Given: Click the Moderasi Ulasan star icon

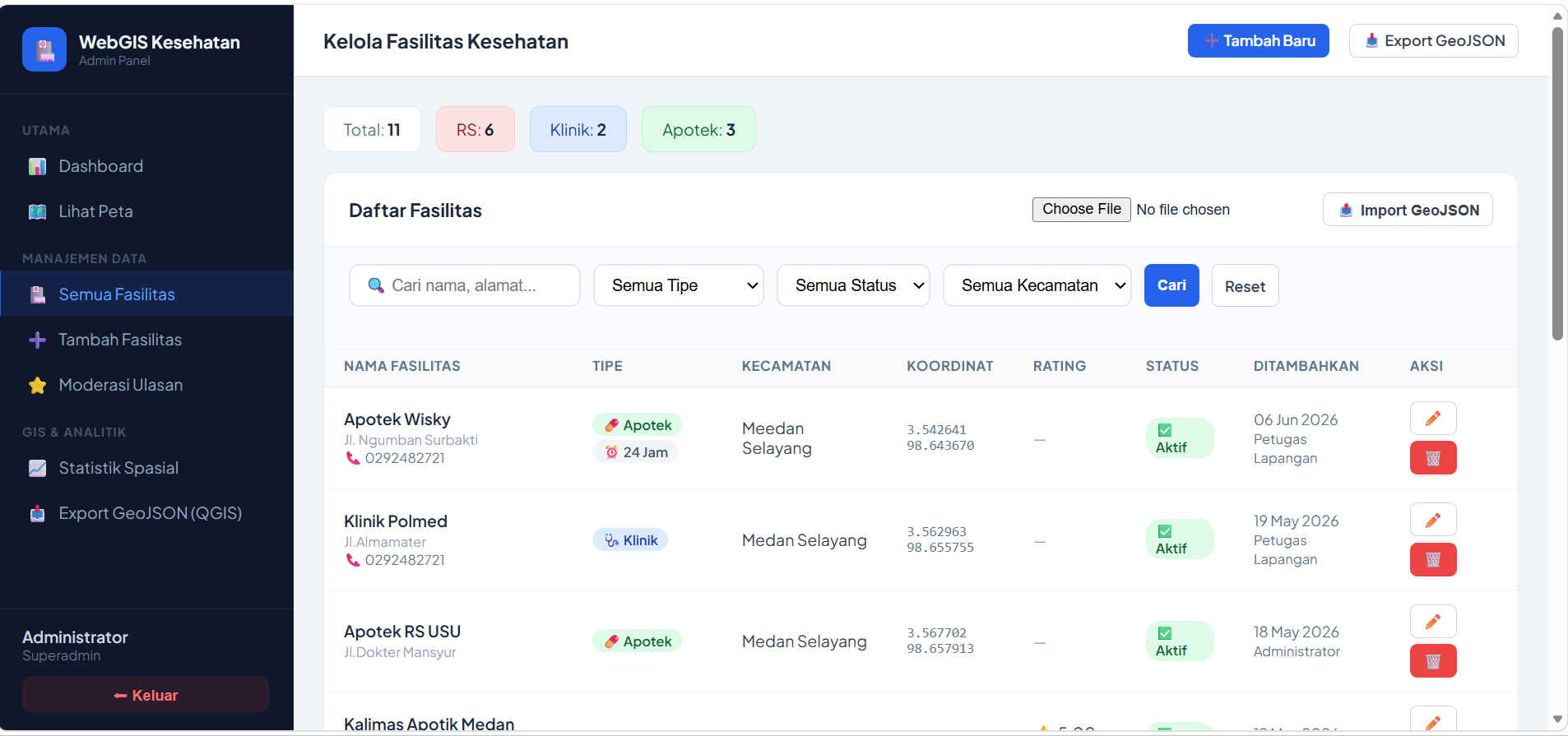Looking at the screenshot, I should (x=37, y=385).
